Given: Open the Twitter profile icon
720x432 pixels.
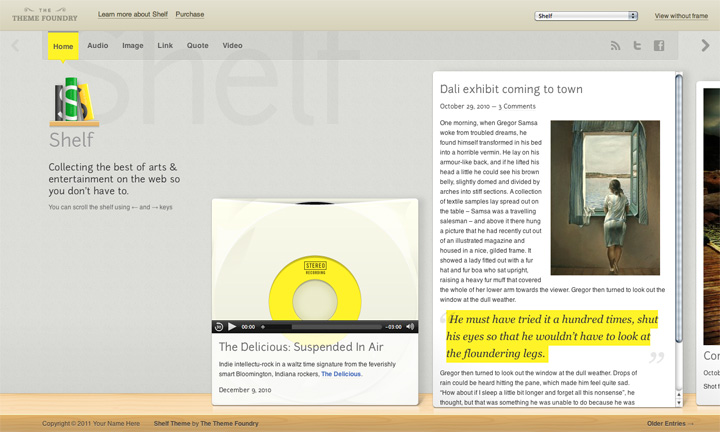Looking at the screenshot, I should point(638,46).
